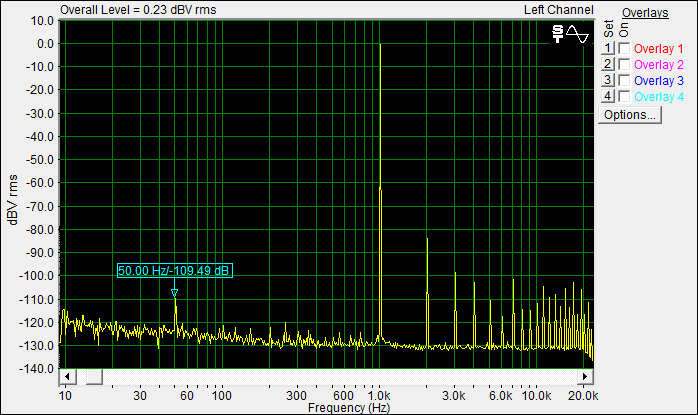Click the 100 frequency axis value
Image resolution: width=698 pixels, height=415 pixels.
coord(221,395)
